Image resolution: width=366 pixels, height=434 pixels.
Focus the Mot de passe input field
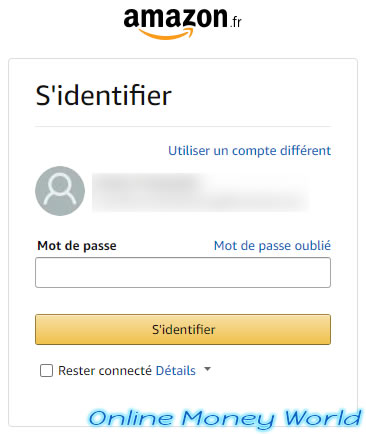[183, 272]
